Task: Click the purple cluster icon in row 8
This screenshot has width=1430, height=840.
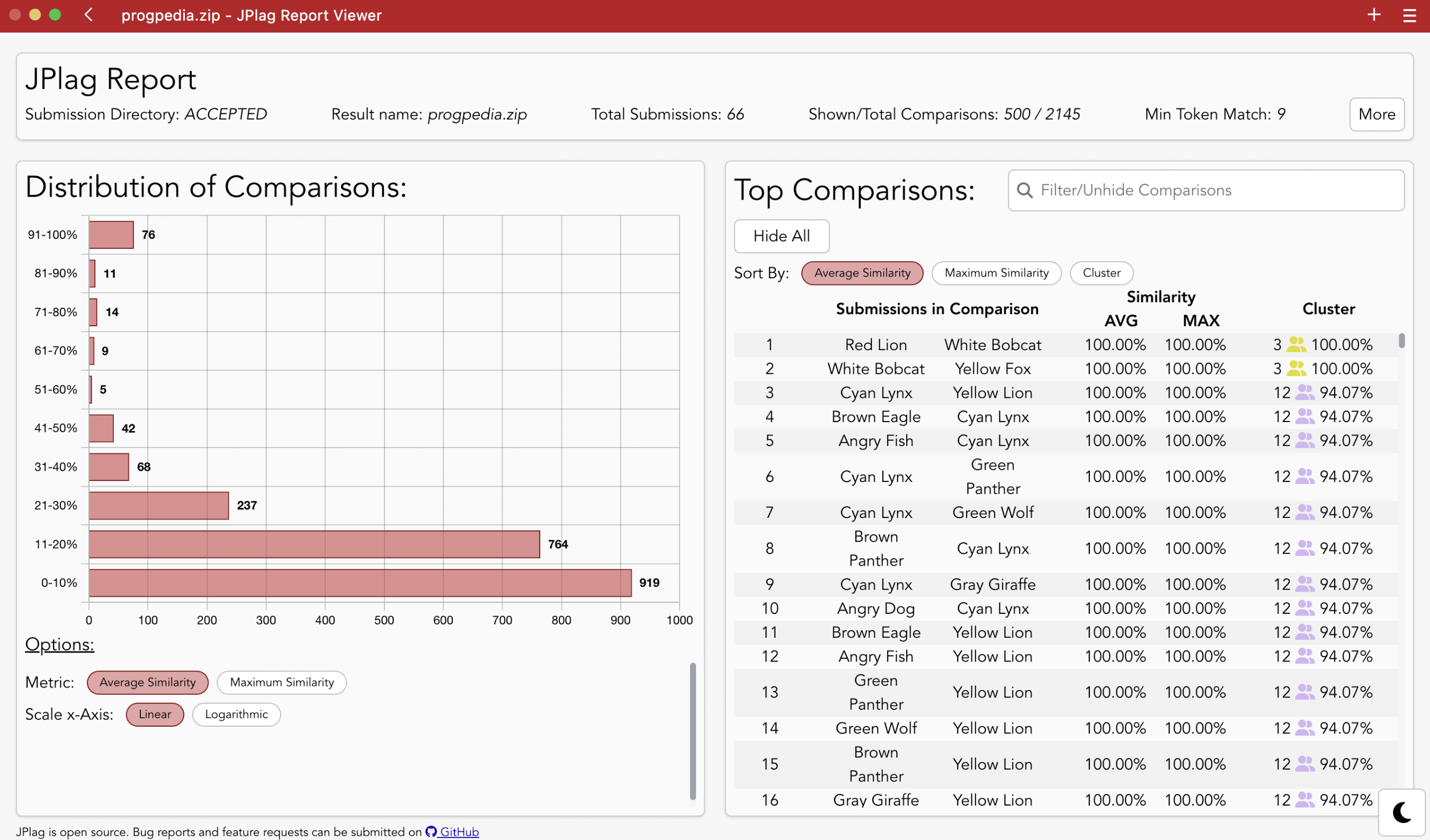Action: pyautogui.click(x=1304, y=548)
